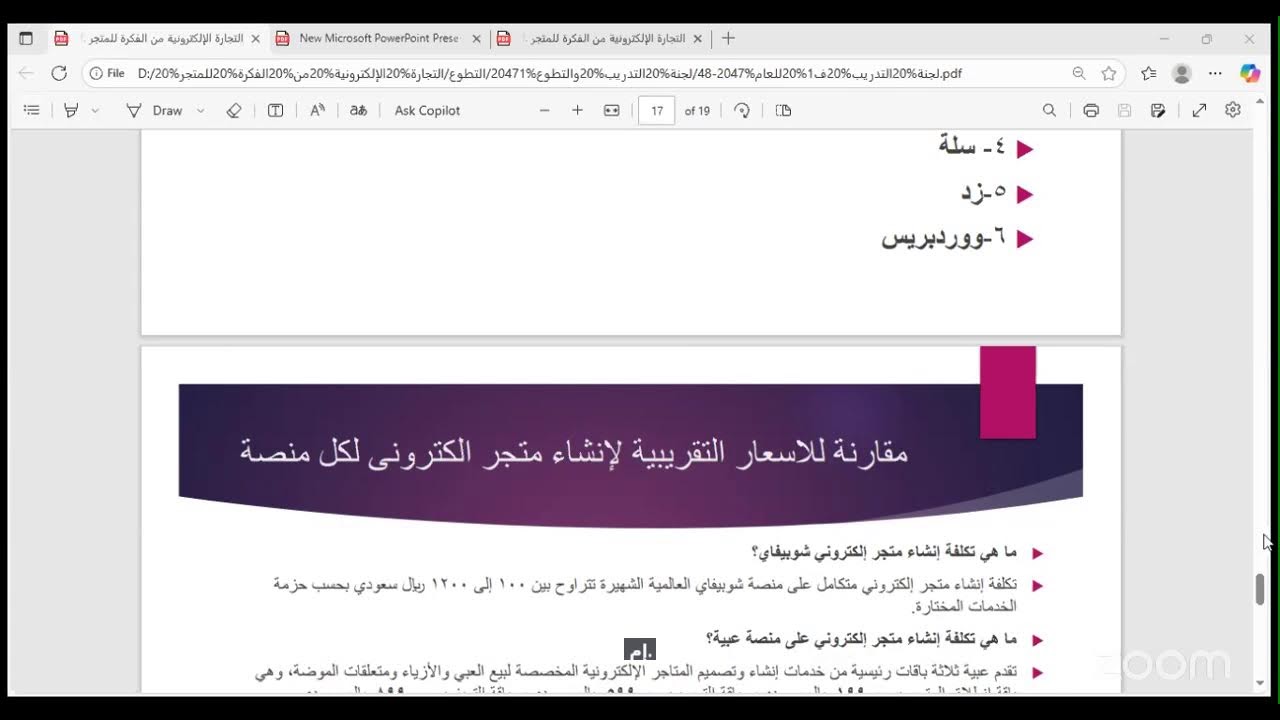Zoom out of the PDF
Viewport: 1280px width, 720px height.
tap(544, 110)
